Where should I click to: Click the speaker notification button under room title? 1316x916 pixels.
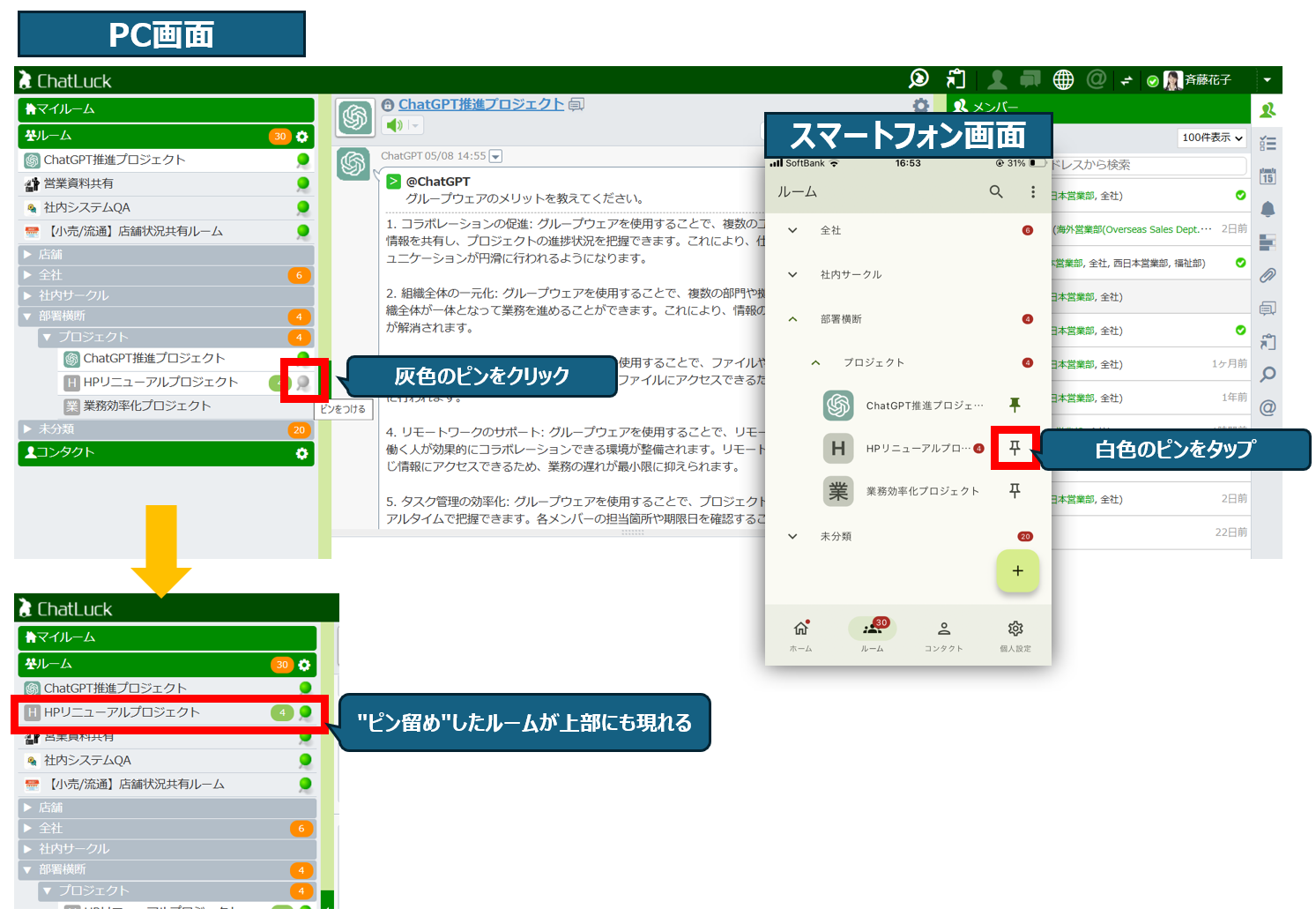(394, 125)
